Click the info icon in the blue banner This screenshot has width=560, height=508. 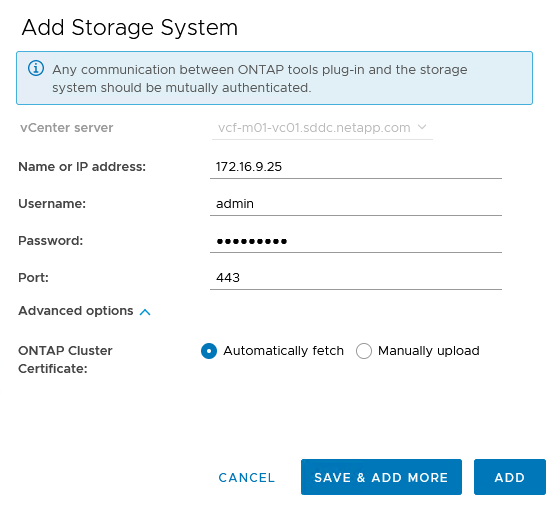[x=36, y=68]
